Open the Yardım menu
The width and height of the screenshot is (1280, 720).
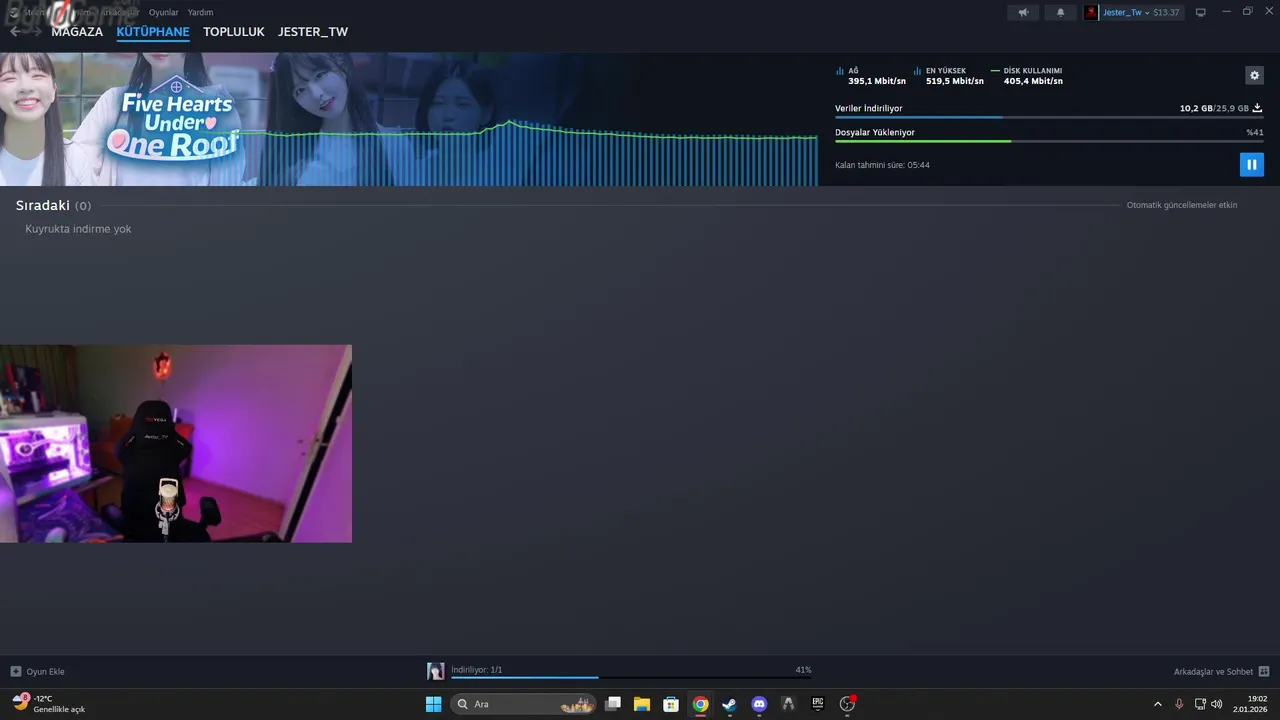[x=200, y=12]
